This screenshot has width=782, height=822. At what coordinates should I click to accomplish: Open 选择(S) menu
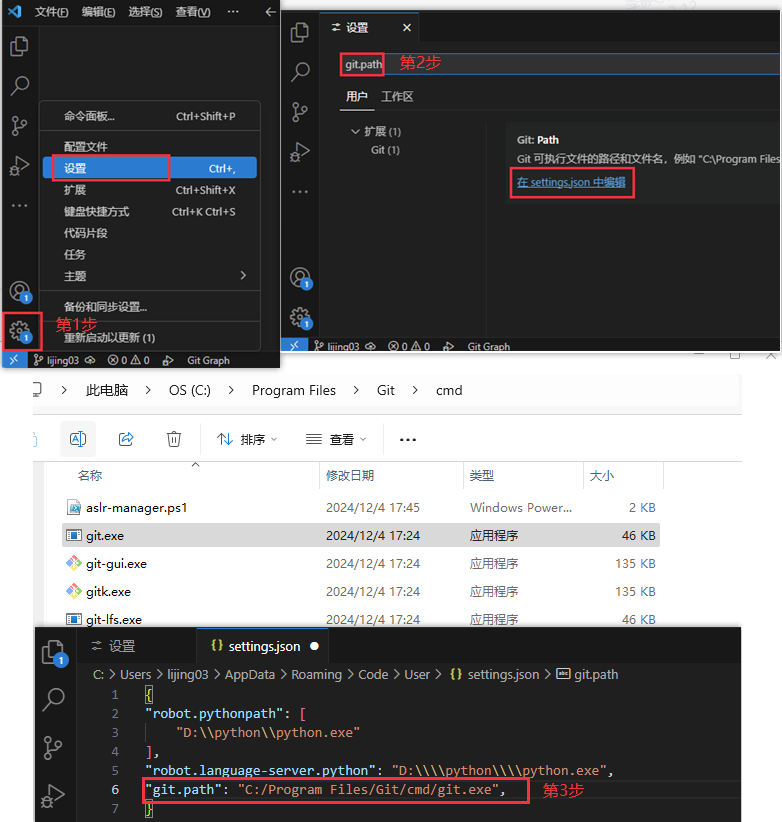(x=145, y=12)
